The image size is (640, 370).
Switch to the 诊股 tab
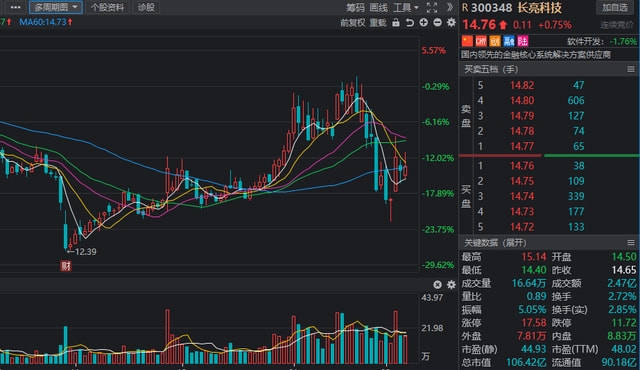pyautogui.click(x=146, y=7)
